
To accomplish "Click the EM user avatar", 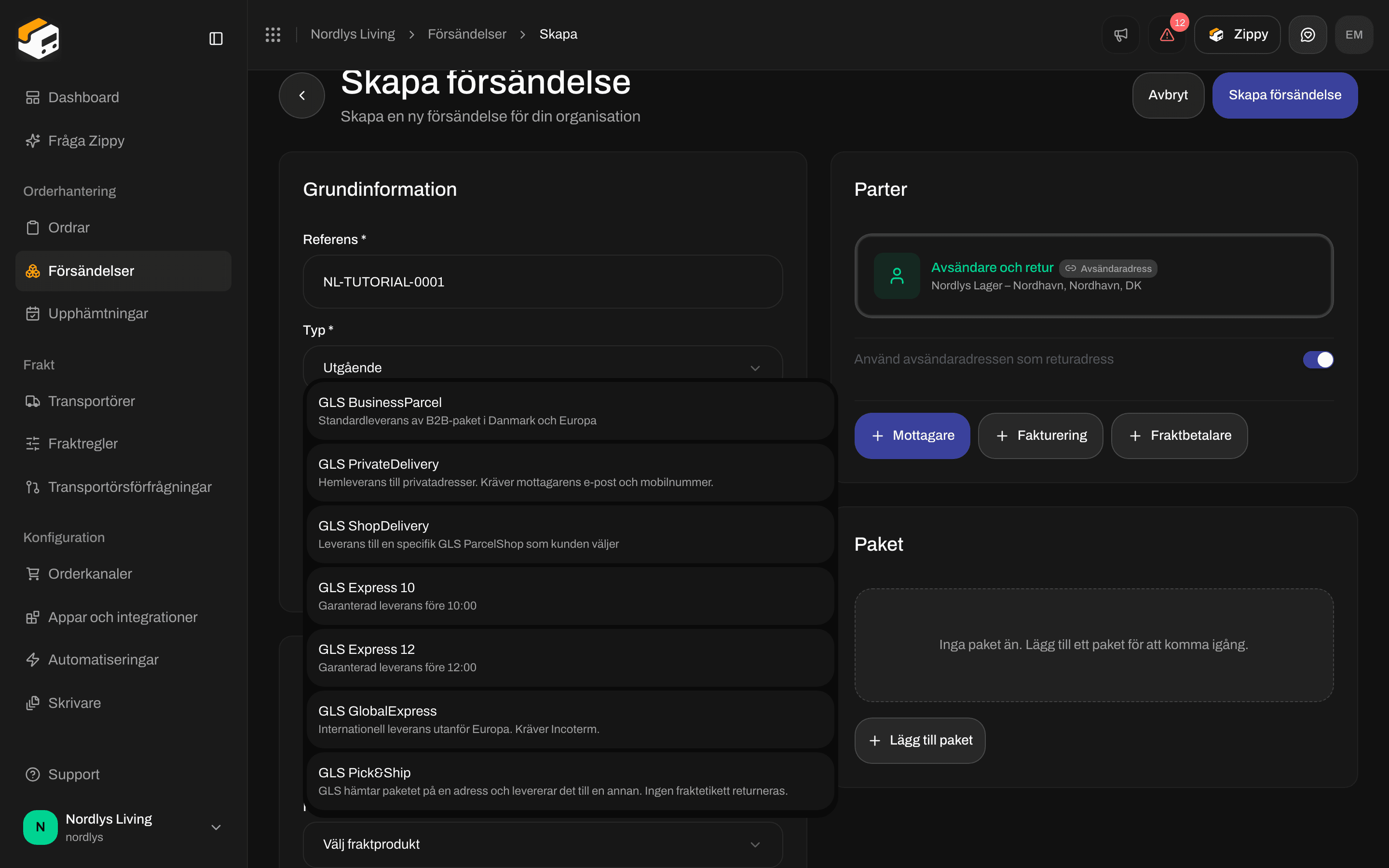I will tap(1354, 34).
